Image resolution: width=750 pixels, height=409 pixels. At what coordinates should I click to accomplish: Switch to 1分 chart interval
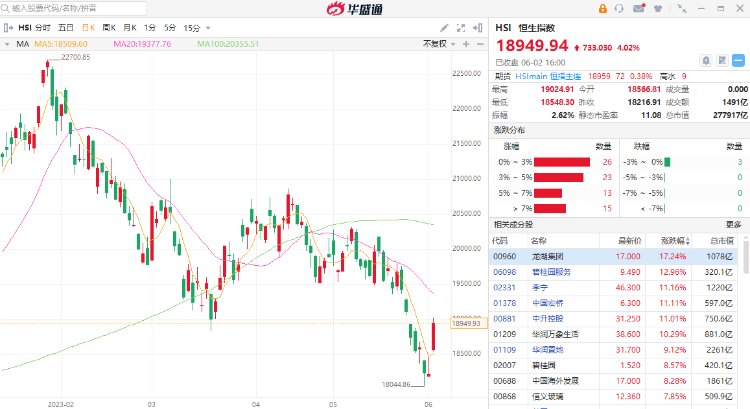point(150,28)
